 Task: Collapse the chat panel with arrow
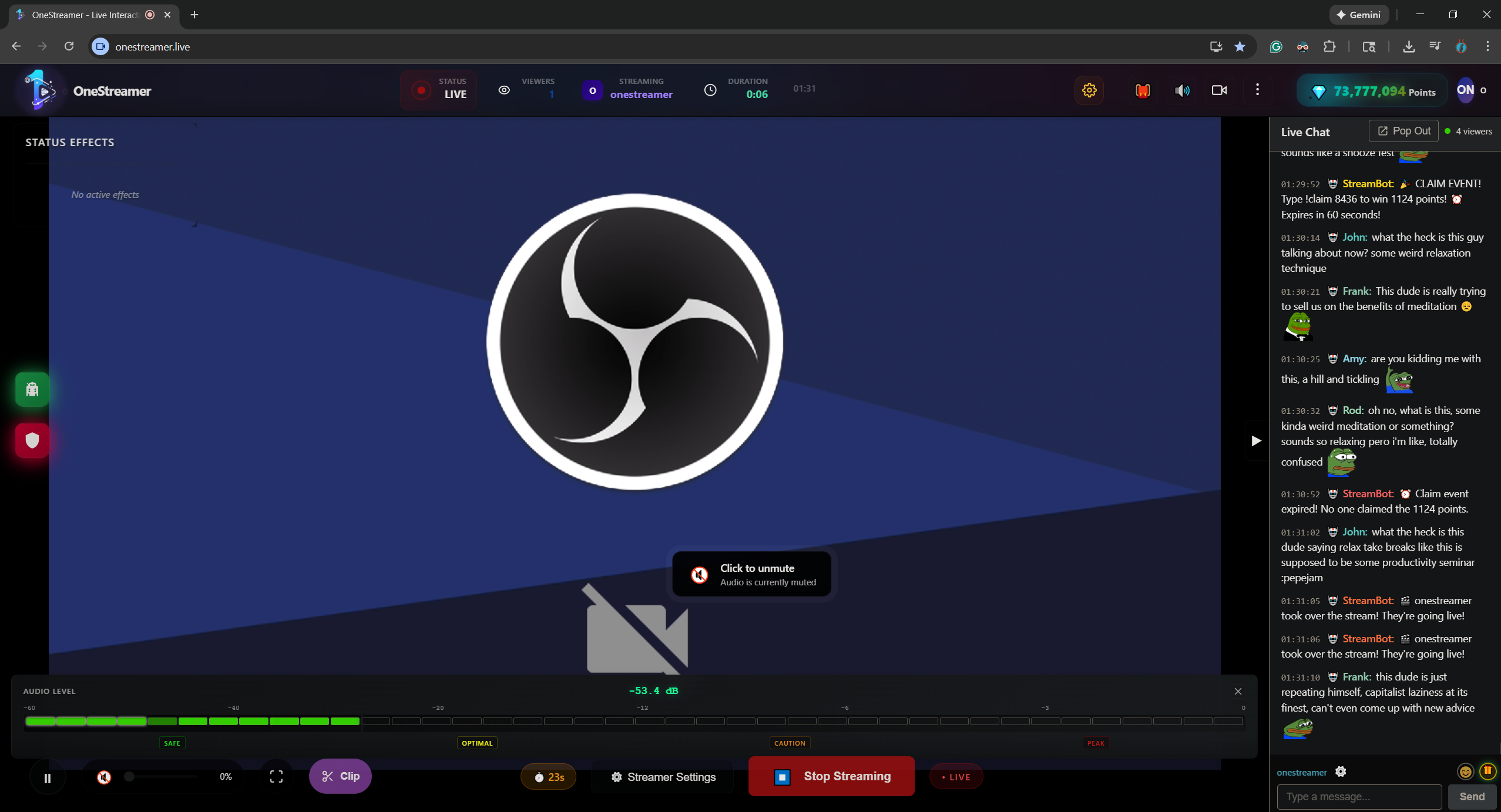click(x=1256, y=441)
